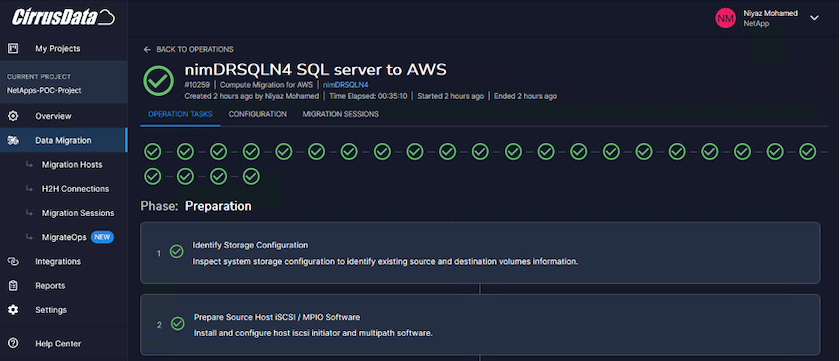
Task: Select the first task step circle in progress row
Action: [x=153, y=152]
